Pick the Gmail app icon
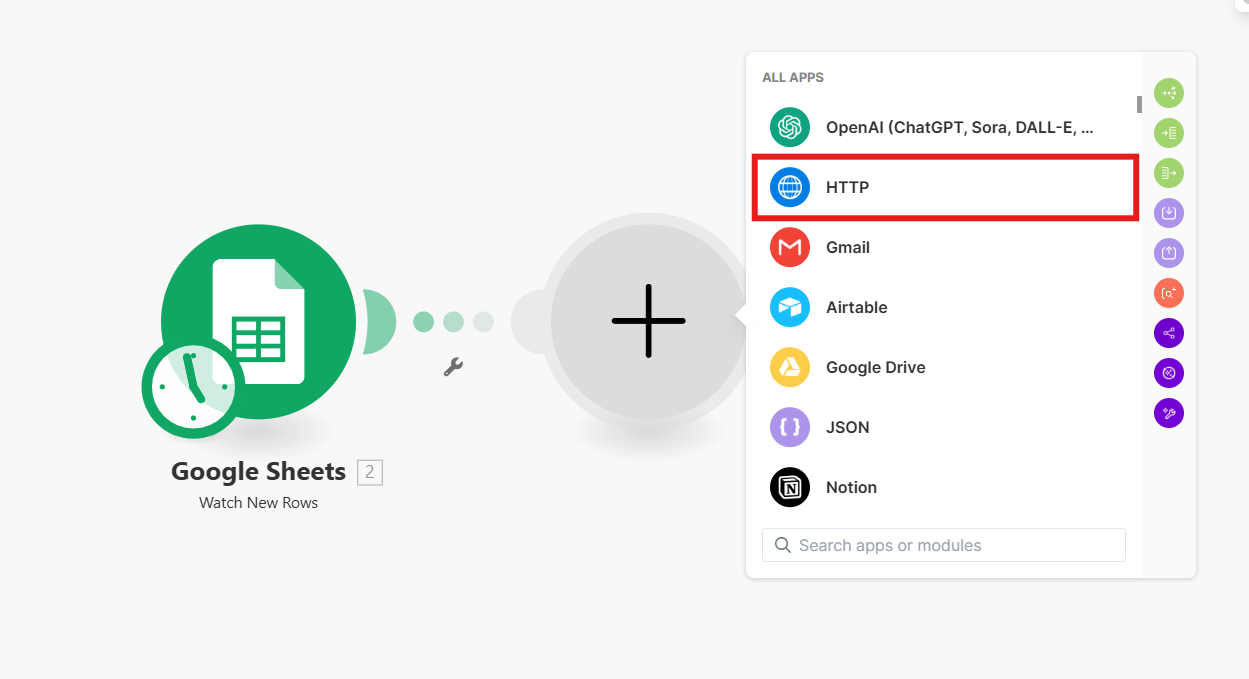 point(790,247)
